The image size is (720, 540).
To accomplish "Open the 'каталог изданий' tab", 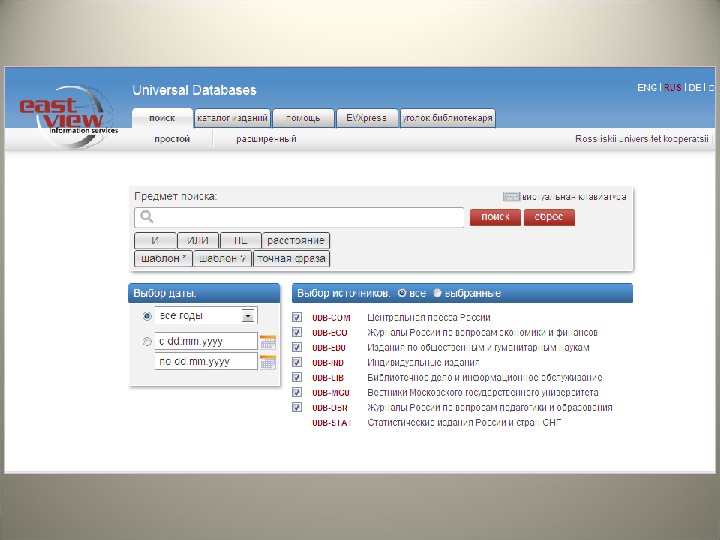I will click(x=232, y=118).
